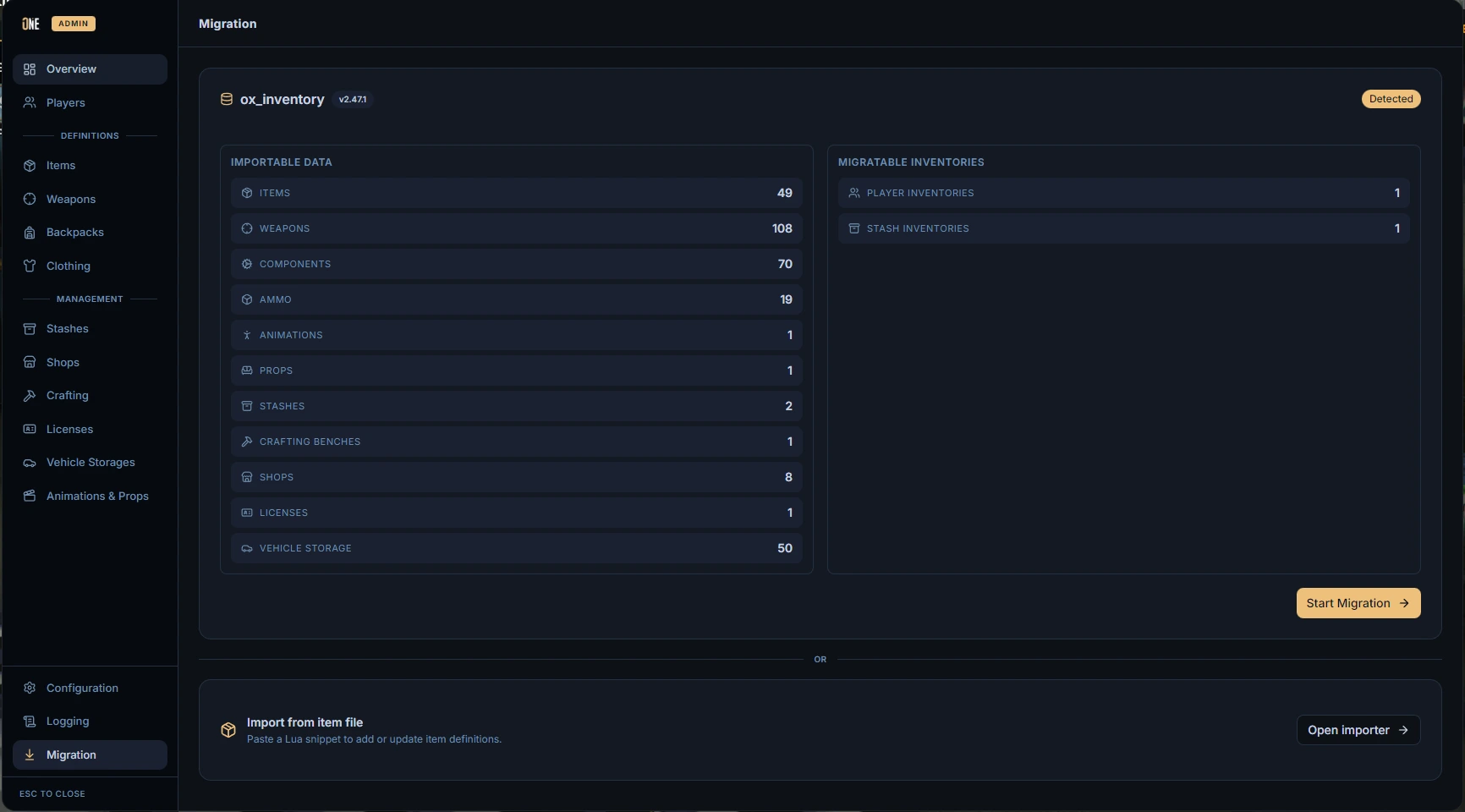The height and width of the screenshot is (812, 1465).
Task: Open the Configuration page
Action: pyautogui.click(x=90, y=688)
